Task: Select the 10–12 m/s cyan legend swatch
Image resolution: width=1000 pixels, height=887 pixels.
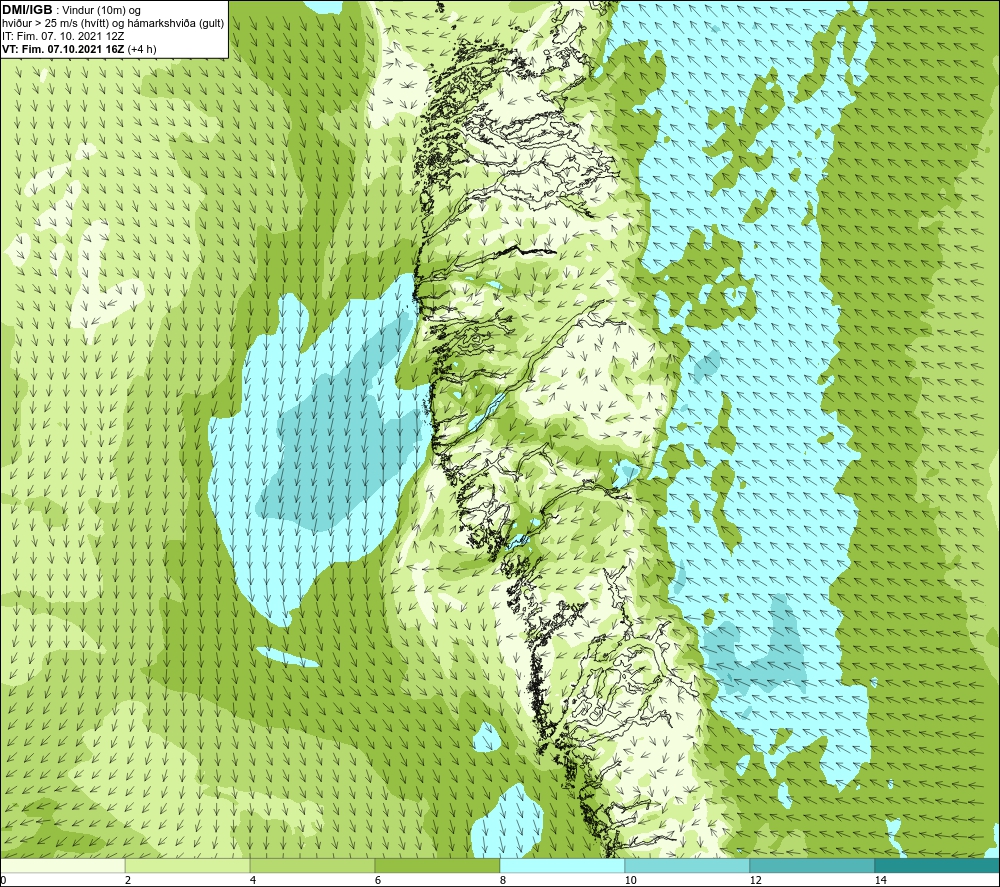Action: point(688,865)
